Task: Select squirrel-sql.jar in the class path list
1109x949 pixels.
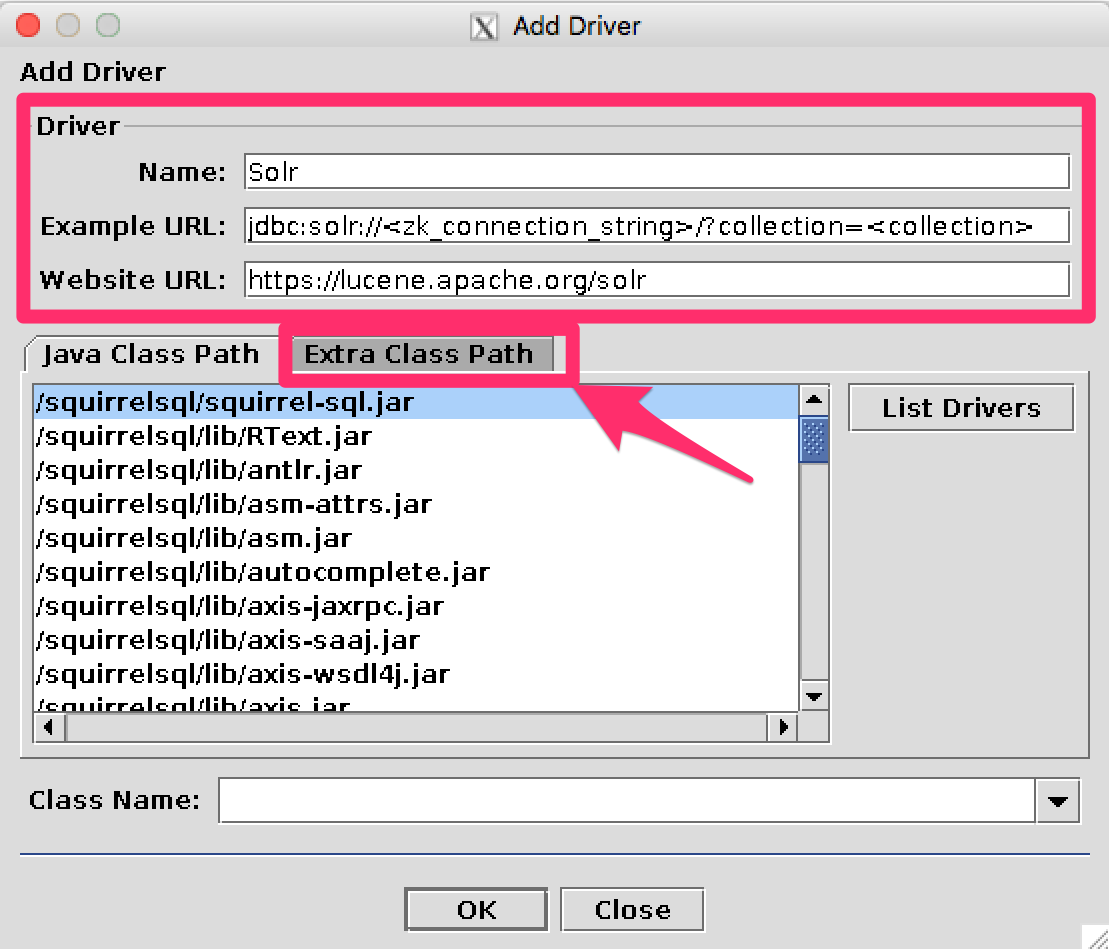Action: click(x=224, y=403)
